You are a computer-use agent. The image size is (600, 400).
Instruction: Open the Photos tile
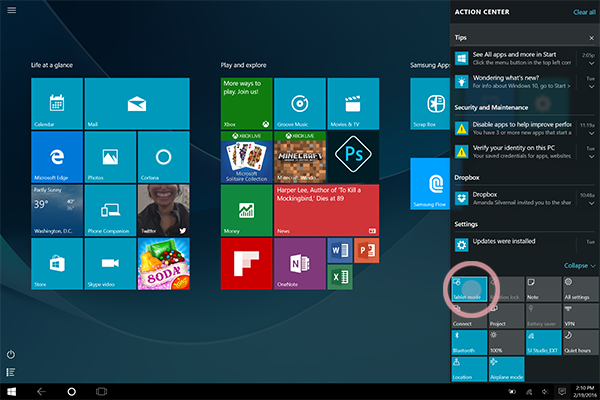click(x=110, y=157)
